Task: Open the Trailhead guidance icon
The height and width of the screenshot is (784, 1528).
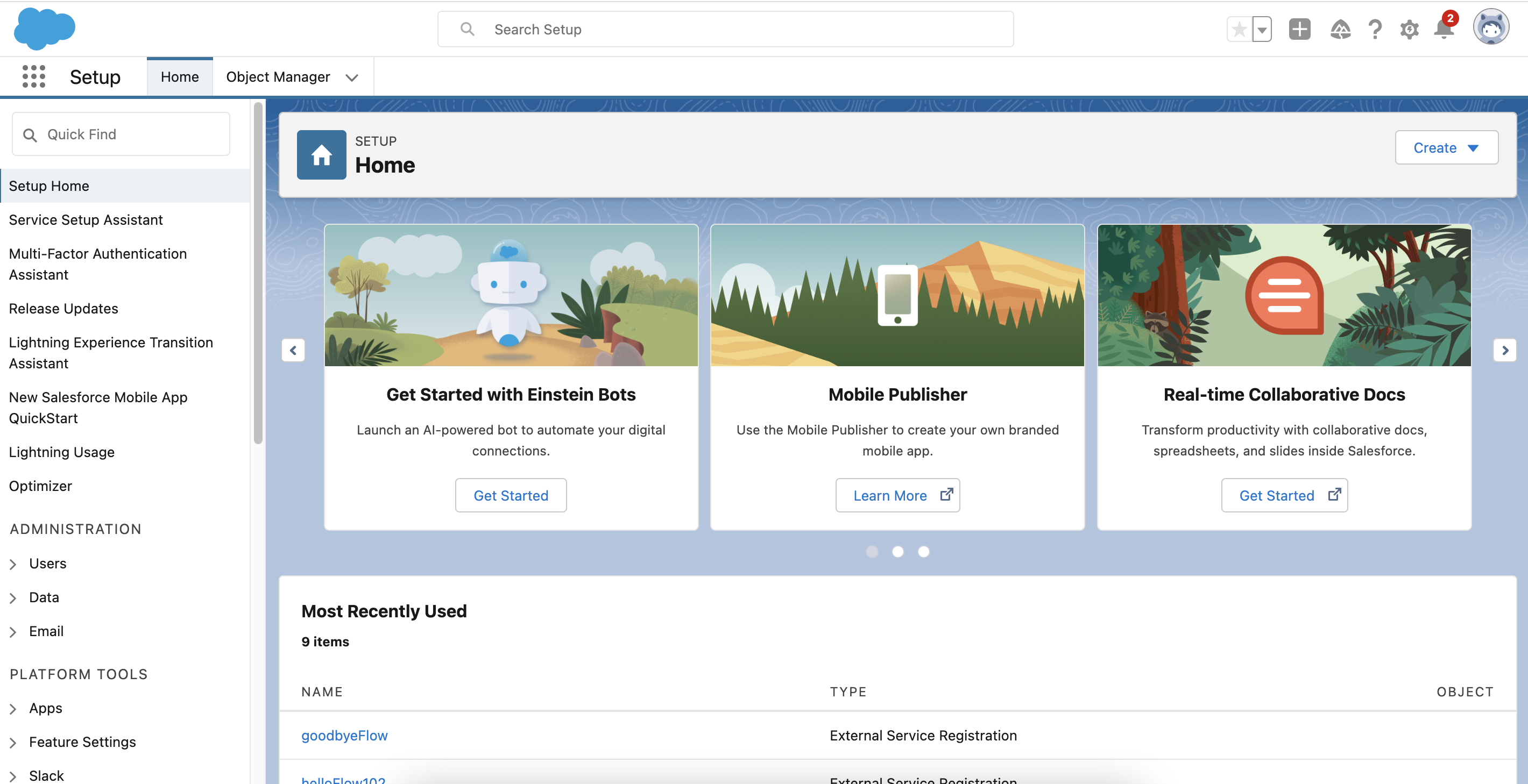Action: coord(1340,29)
